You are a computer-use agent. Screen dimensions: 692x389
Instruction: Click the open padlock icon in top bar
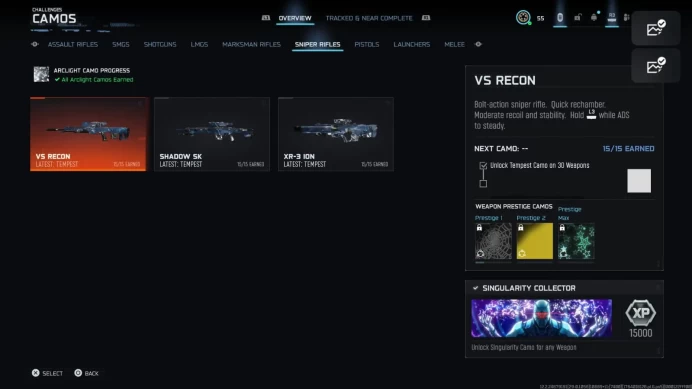click(577, 17)
